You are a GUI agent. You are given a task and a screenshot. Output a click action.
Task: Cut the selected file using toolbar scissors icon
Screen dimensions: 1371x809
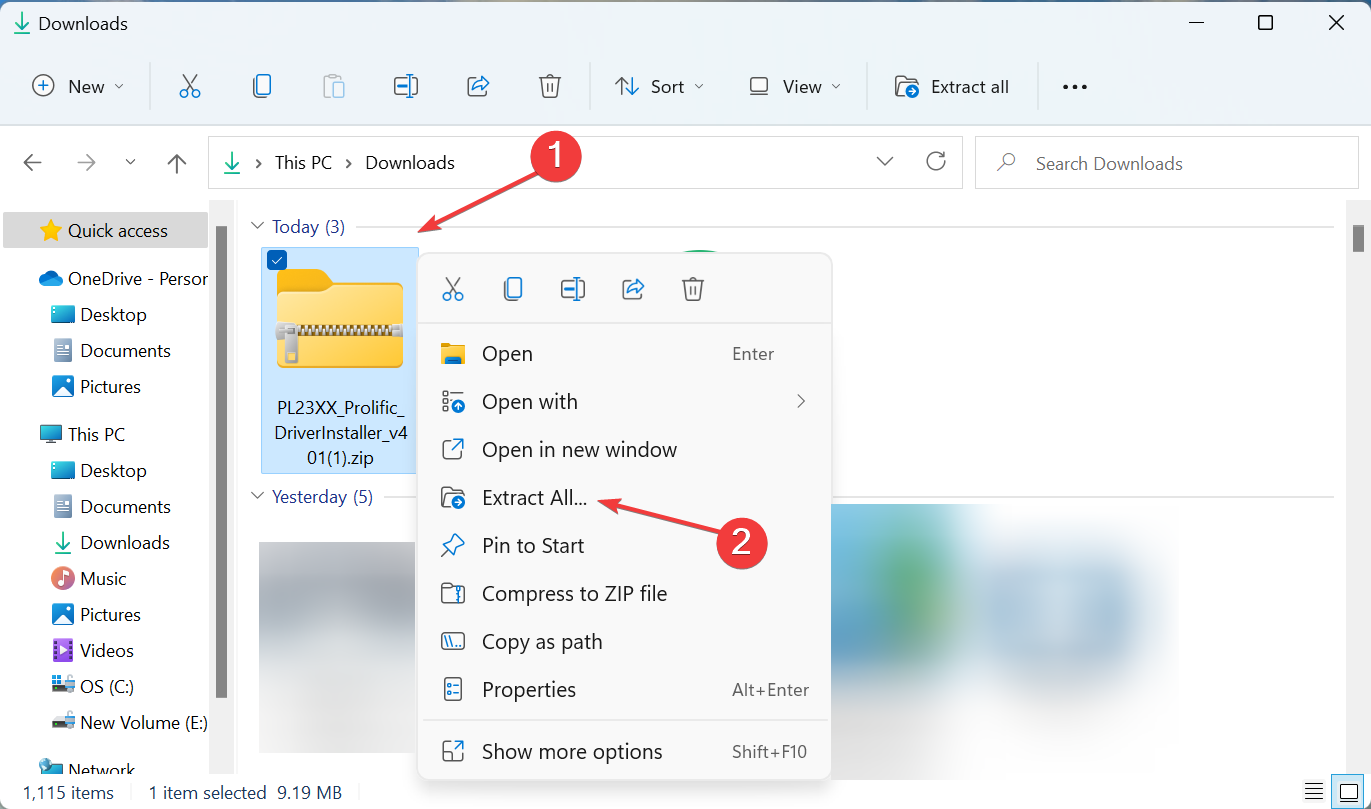coord(190,86)
